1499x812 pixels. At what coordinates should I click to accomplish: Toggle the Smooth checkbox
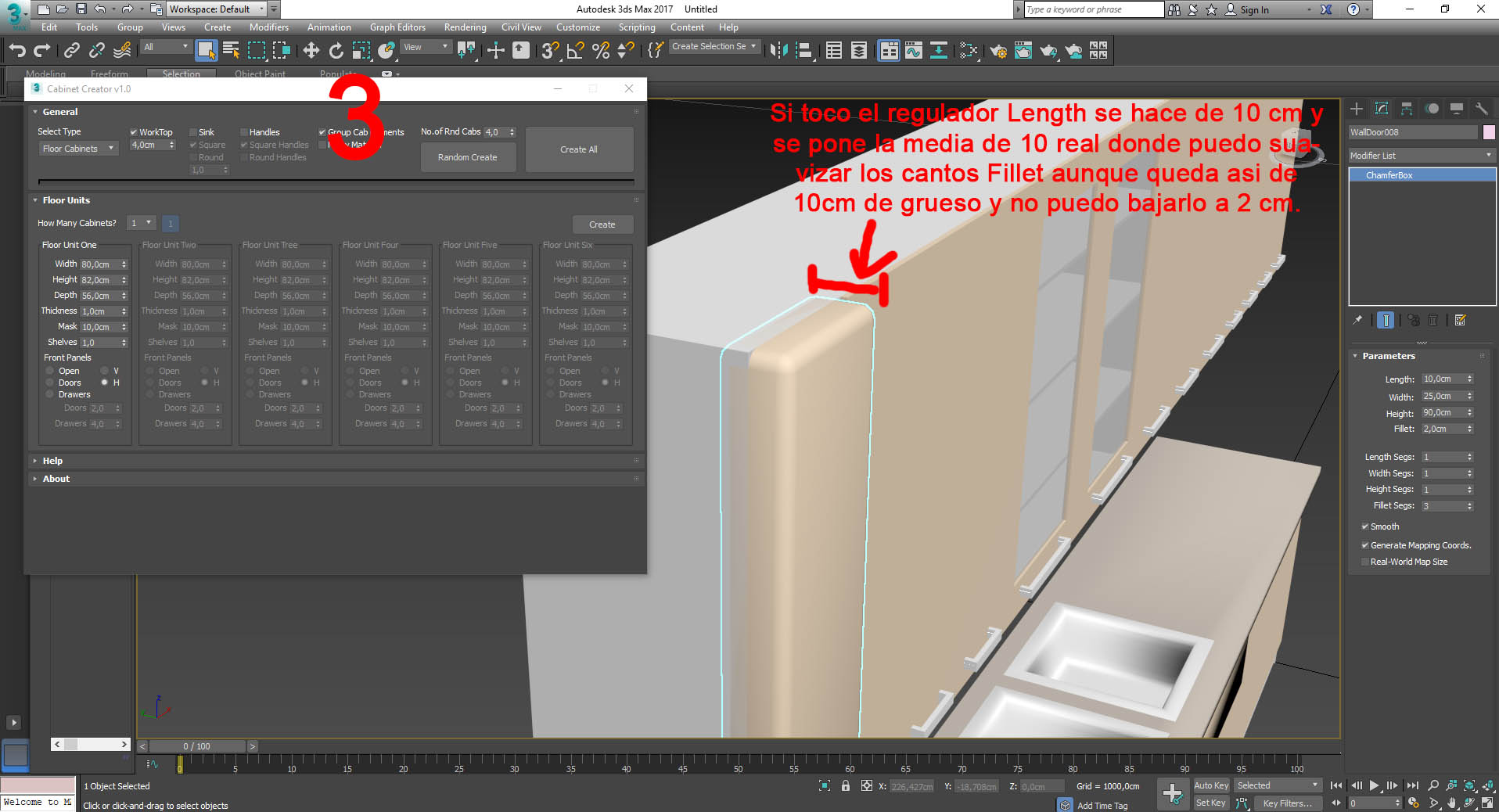point(1365,526)
